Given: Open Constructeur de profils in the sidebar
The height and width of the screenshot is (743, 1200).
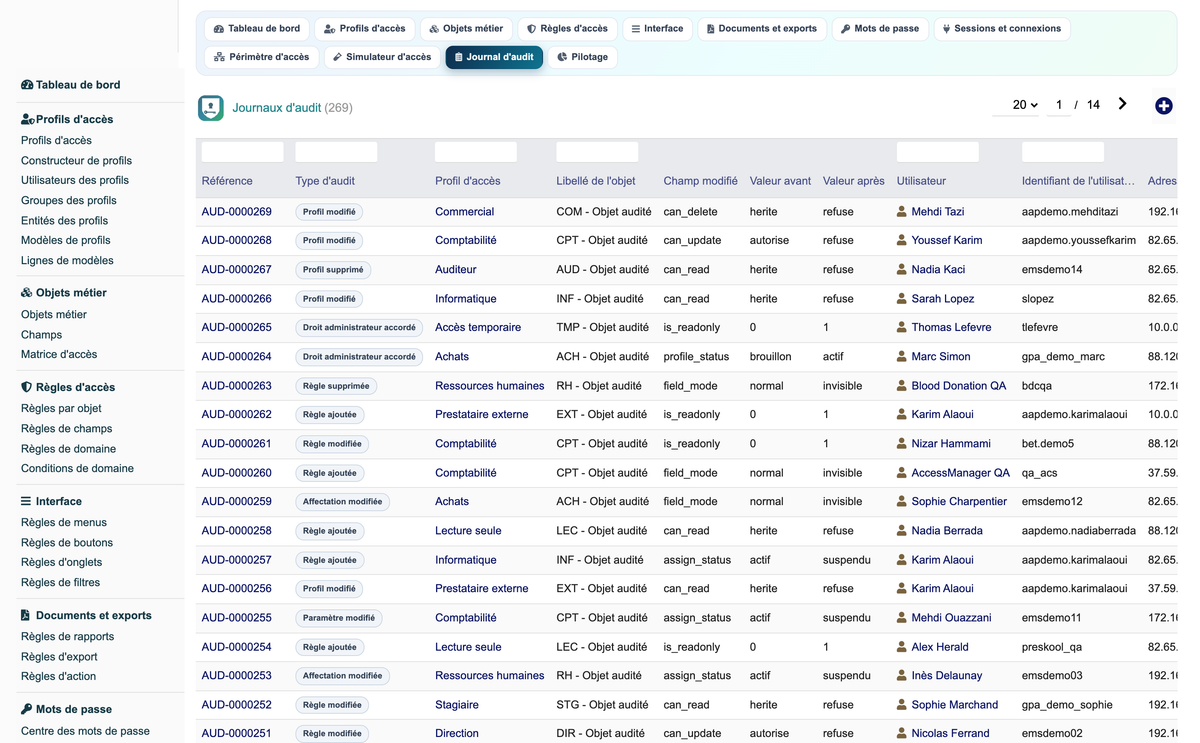Looking at the screenshot, I should pyautogui.click(x=76, y=161).
